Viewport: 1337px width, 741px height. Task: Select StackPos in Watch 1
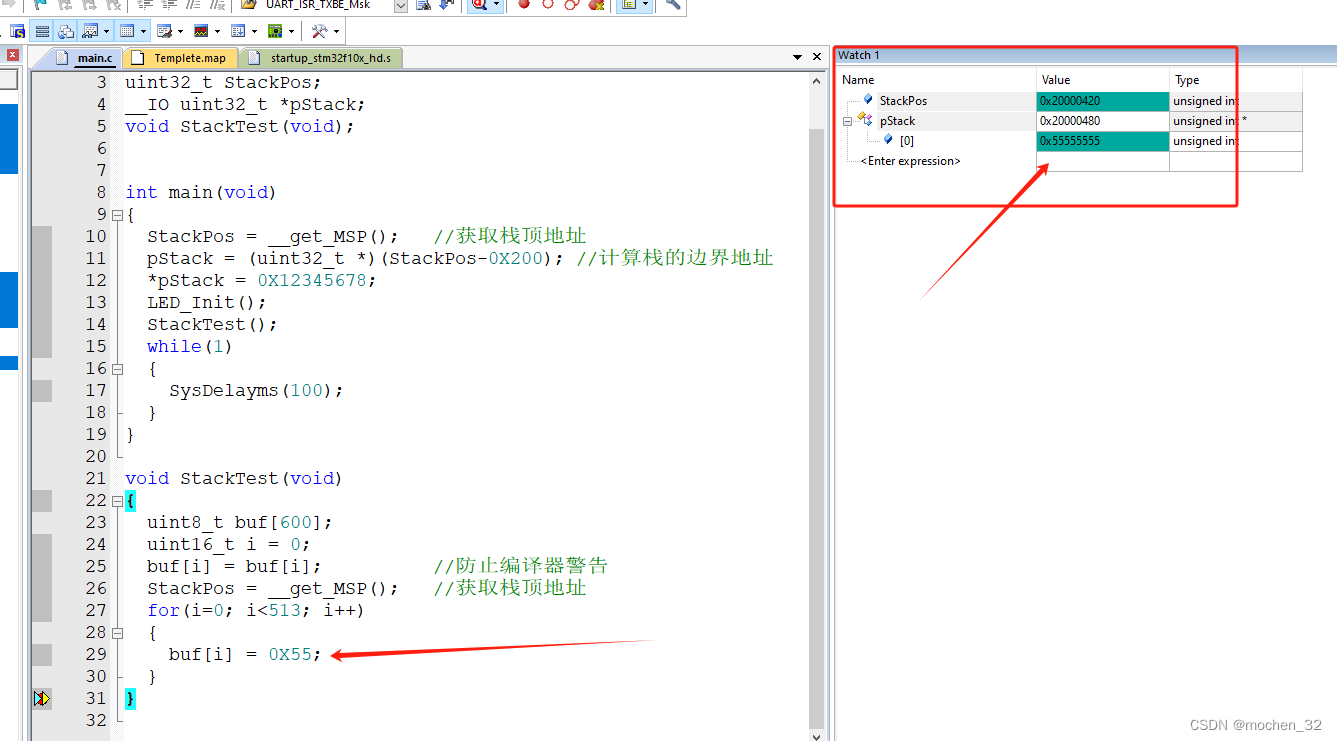(902, 101)
